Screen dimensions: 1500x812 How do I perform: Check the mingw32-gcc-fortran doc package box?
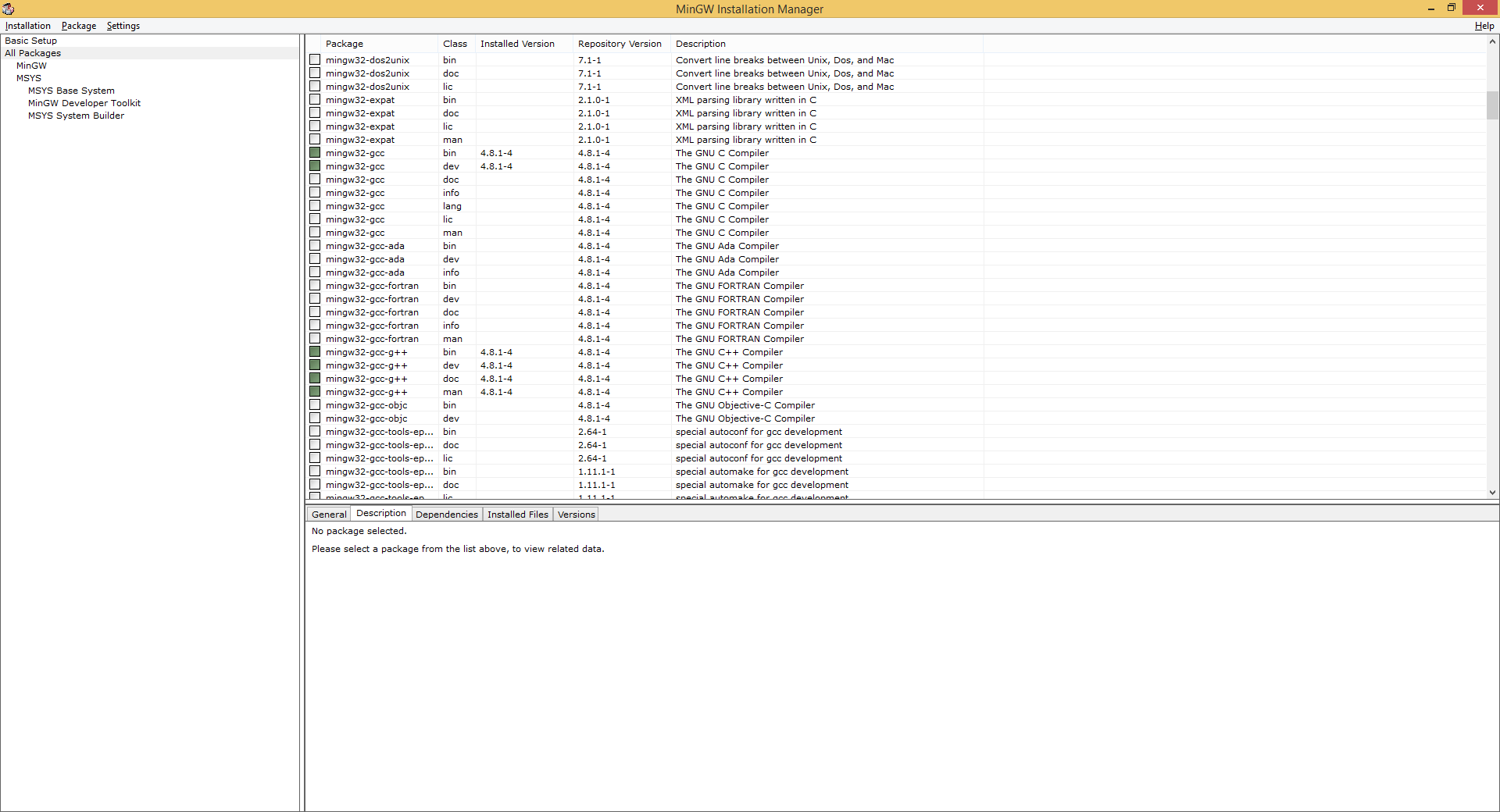pyautogui.click(x=315, y=312)
